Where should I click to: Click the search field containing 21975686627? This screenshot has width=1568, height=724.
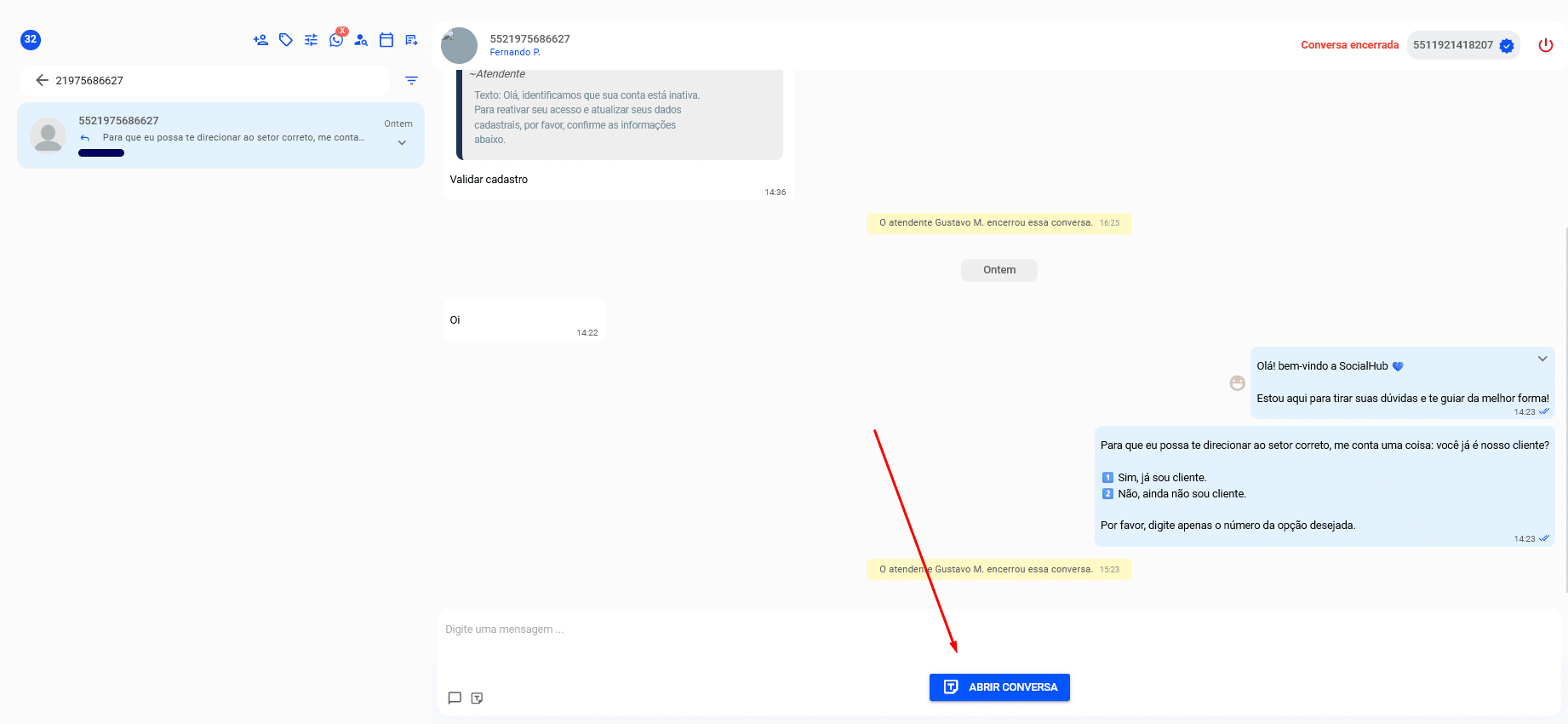click(x=204, y=81)
